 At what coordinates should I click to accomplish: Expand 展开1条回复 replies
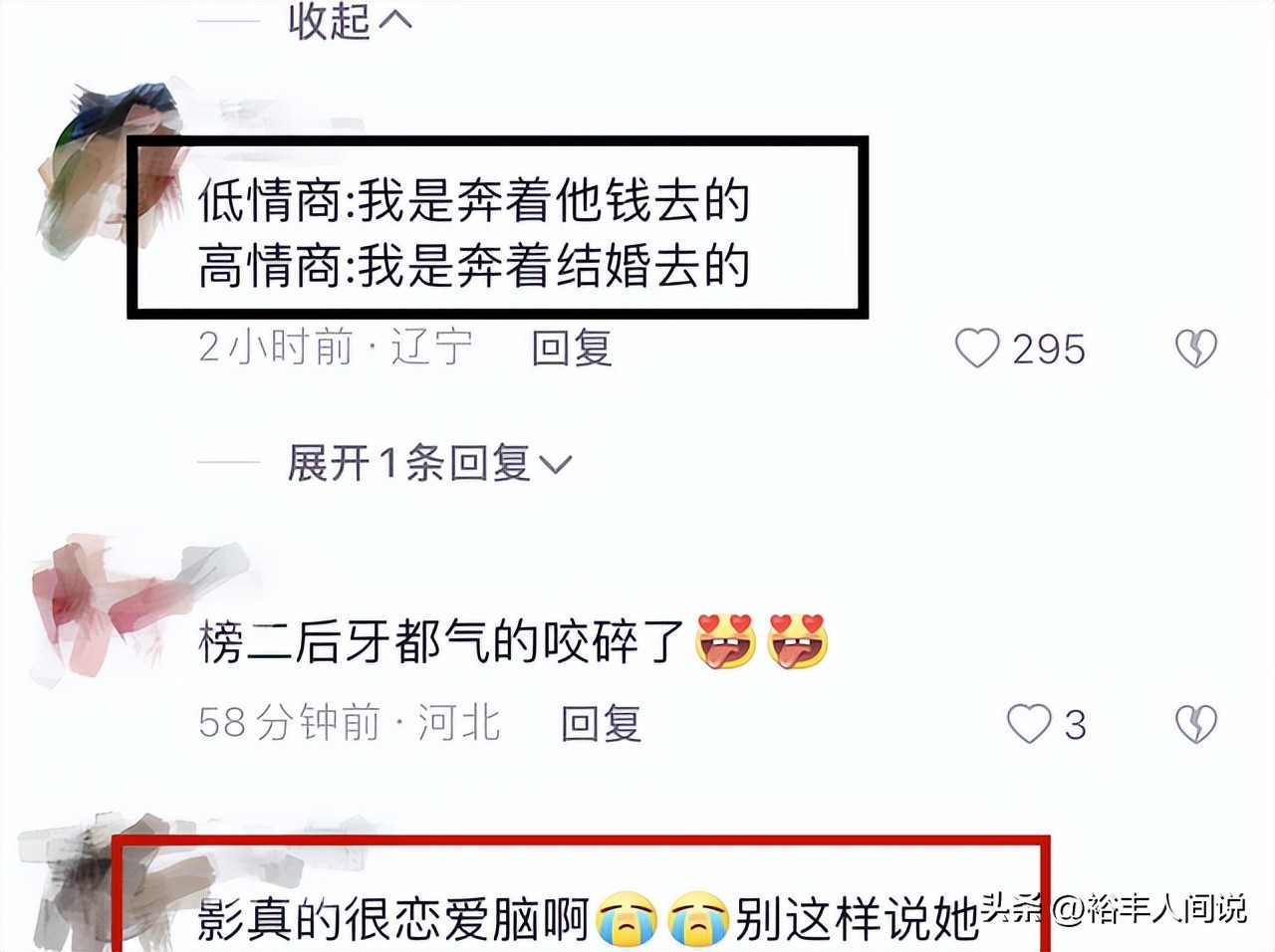coord(429,463)
